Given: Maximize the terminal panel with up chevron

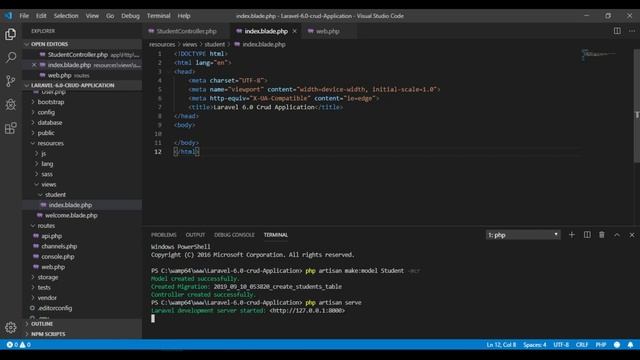Looking at the screenshot, I should coord(617,235).
